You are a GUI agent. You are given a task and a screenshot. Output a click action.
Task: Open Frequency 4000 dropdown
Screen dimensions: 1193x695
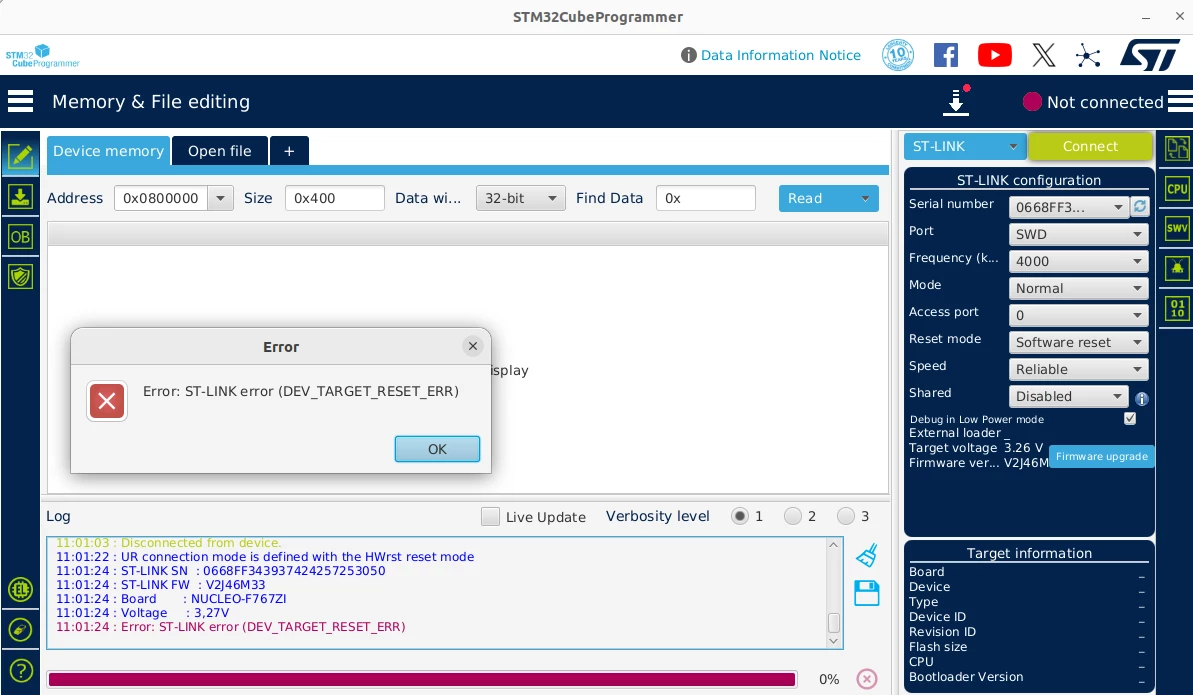pyautogui.click(x=1078, y=261)
